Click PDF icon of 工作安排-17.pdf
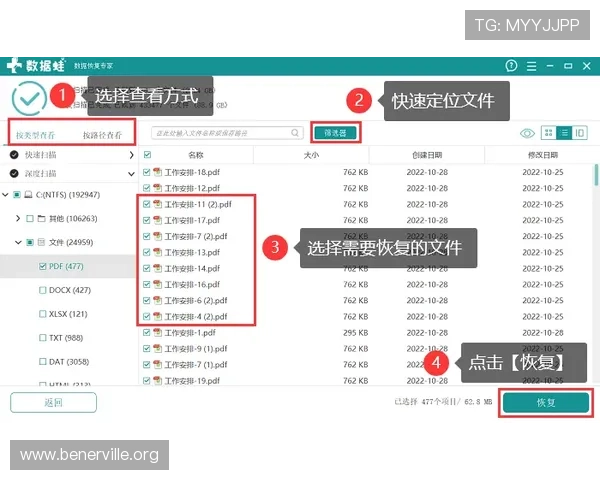This screenshot has height=480, width=600. point(157,220)
